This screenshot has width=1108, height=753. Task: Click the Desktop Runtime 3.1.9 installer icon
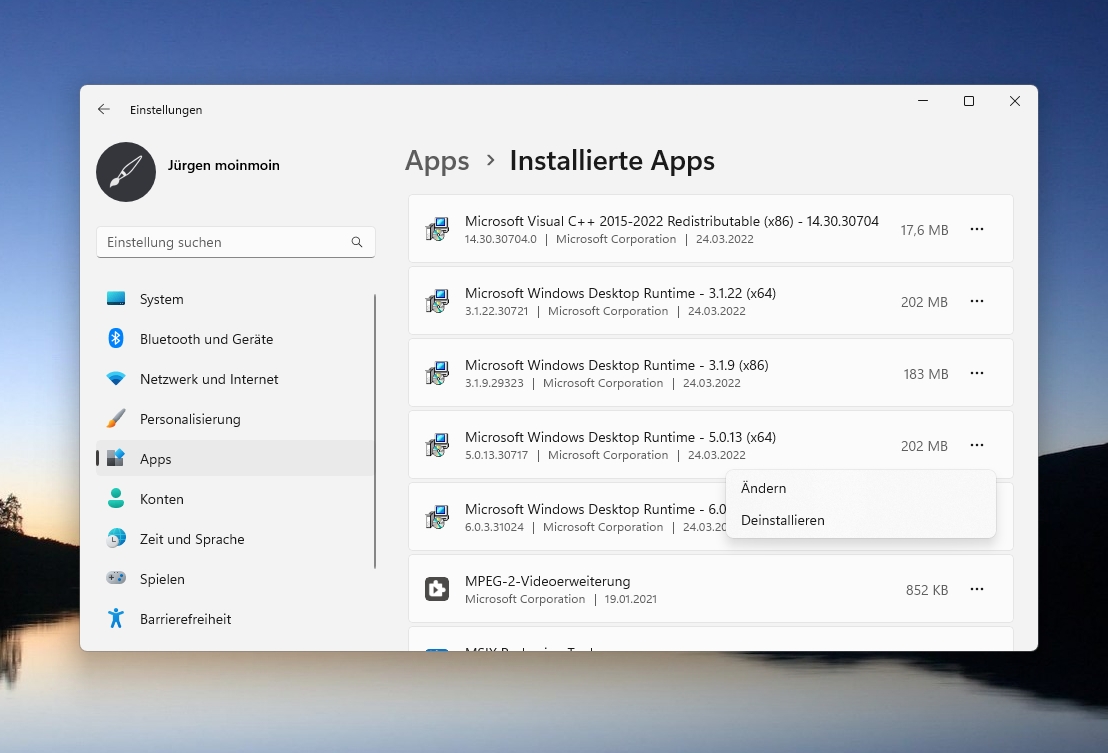[x=437, y=374]
